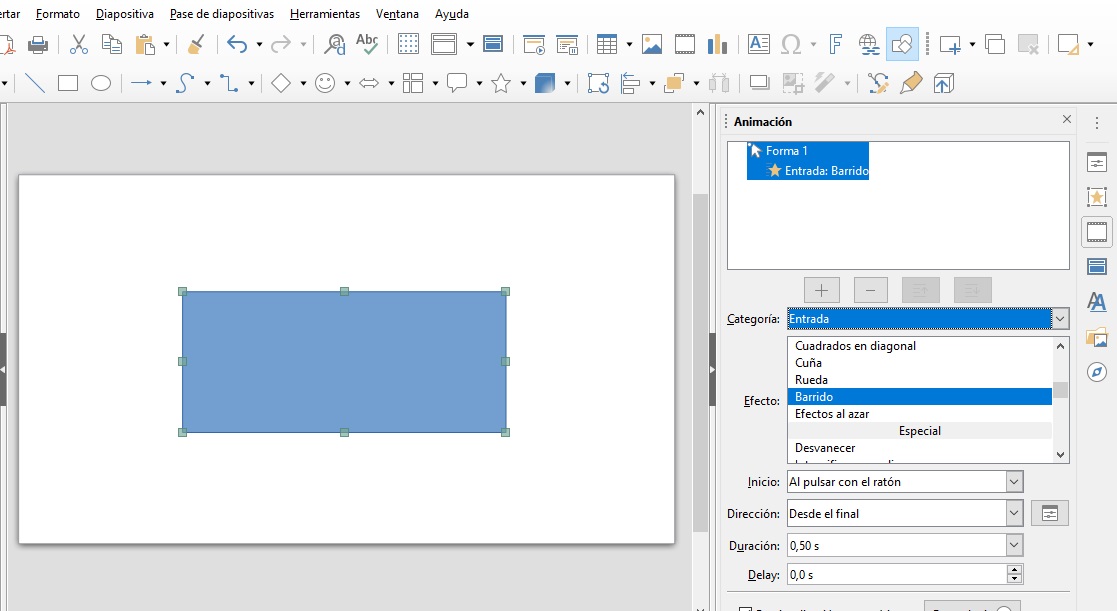
Task: Insert Fontwork text
Action: (836, 45)
